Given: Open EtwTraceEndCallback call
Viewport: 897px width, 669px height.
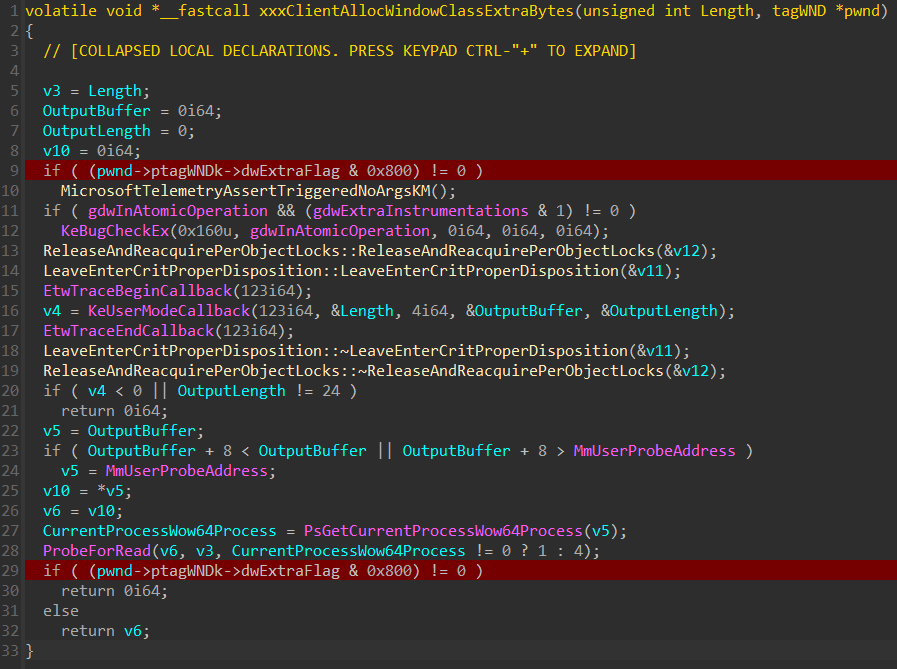Looking at the screenshot, I should [128, 331].
